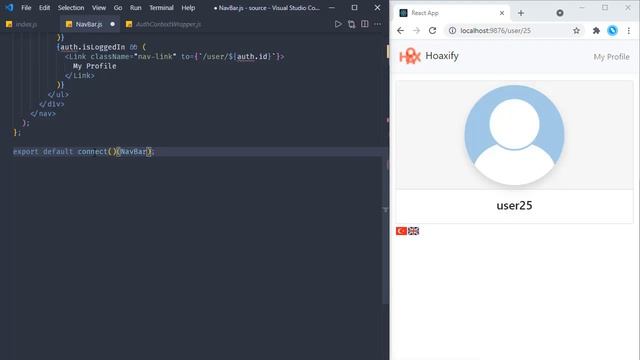Screen dimensions: 640x360
Task: Open the Terminal menu
Action: click(x=161, y=8)
